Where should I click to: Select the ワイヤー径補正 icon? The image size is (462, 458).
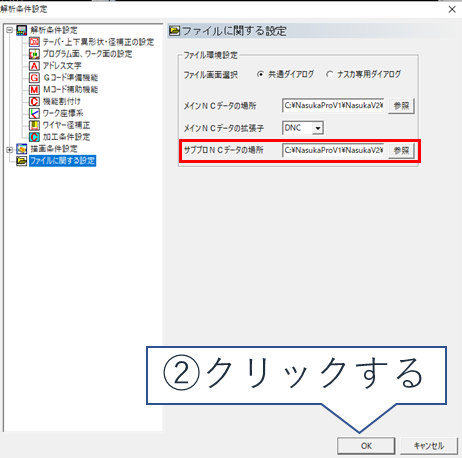34,125
